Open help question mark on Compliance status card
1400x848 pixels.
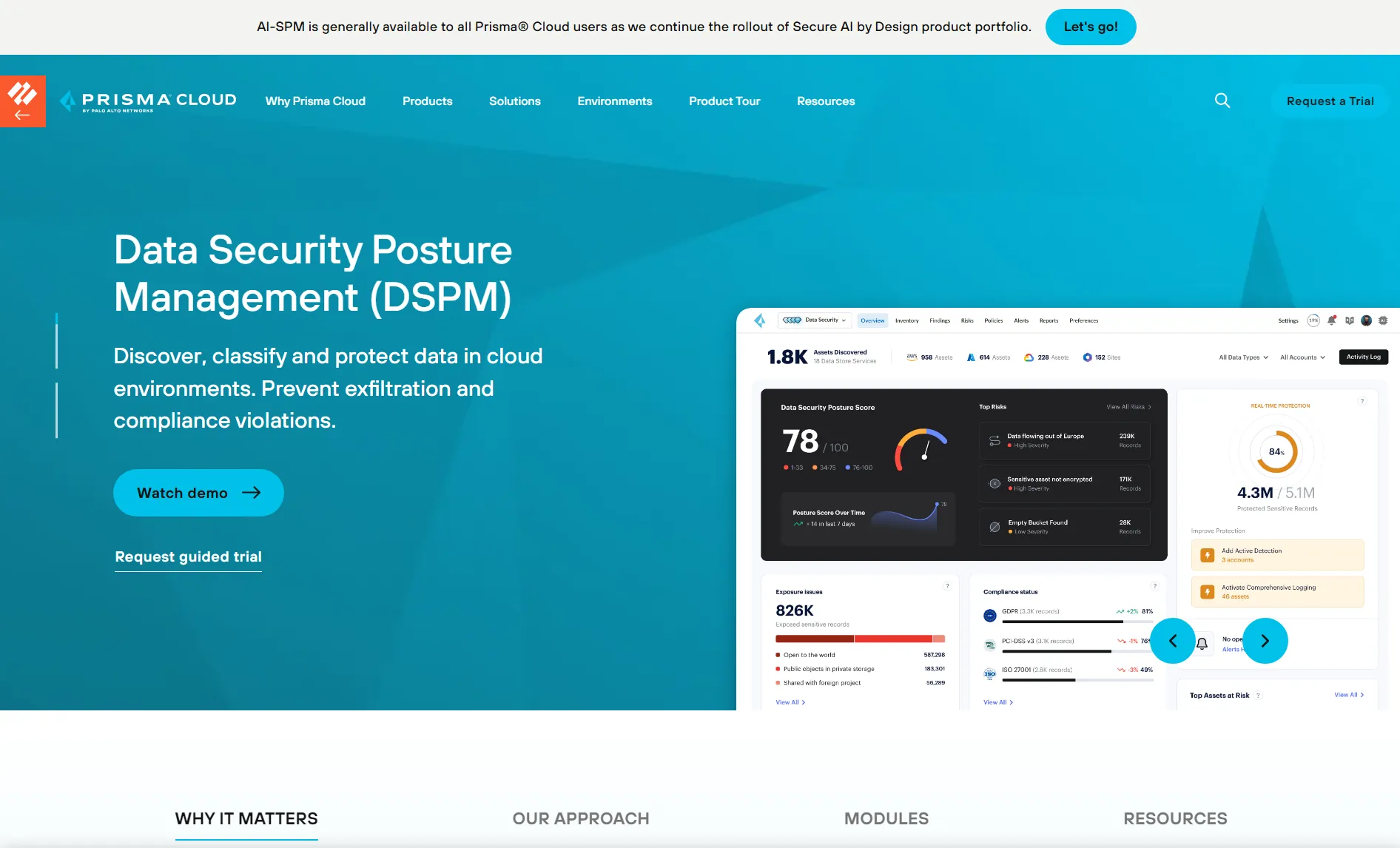pyautogui.click(x=1154, y=585)
